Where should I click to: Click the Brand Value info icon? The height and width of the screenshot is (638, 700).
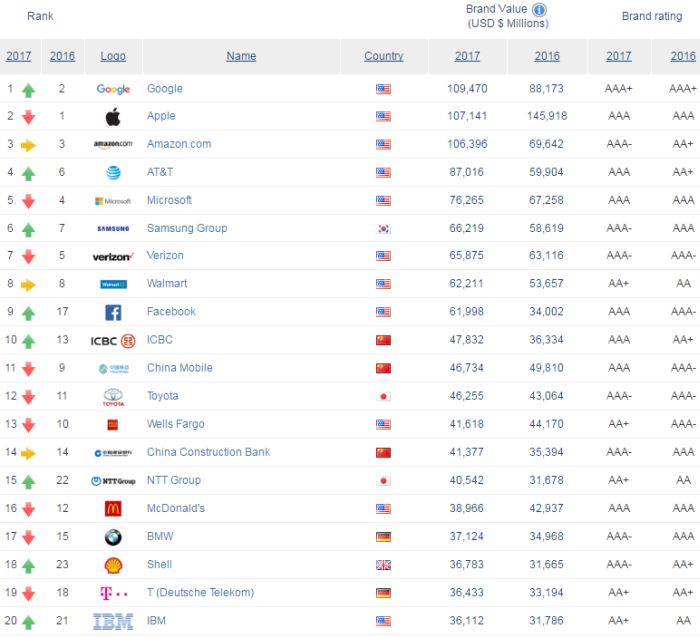539,10
